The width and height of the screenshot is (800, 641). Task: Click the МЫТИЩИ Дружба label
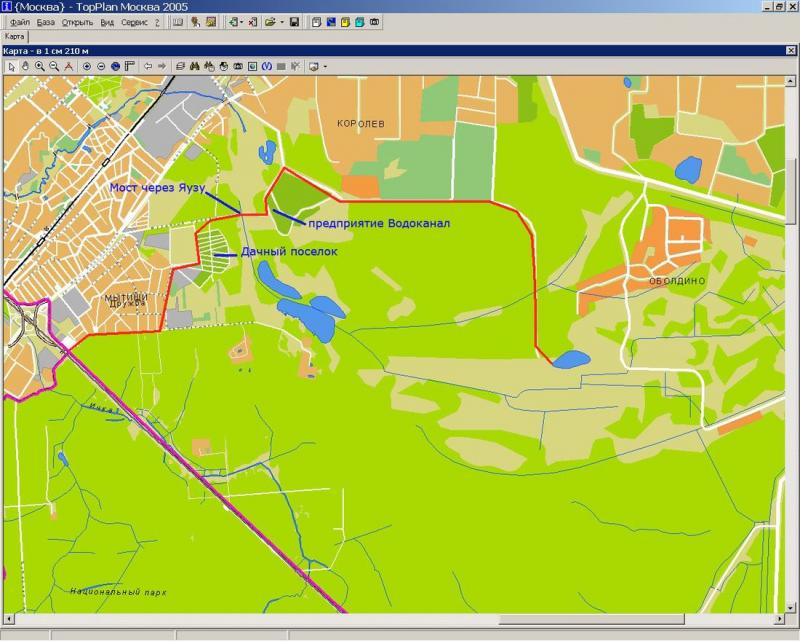click(126, 300)
